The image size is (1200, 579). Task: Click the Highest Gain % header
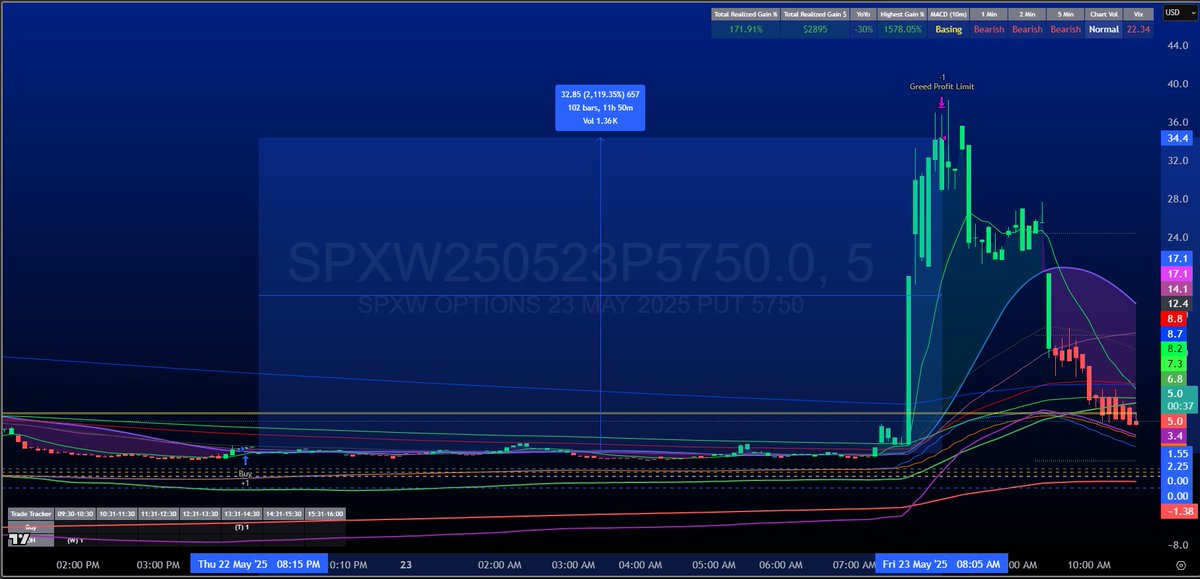pos(902,14)
